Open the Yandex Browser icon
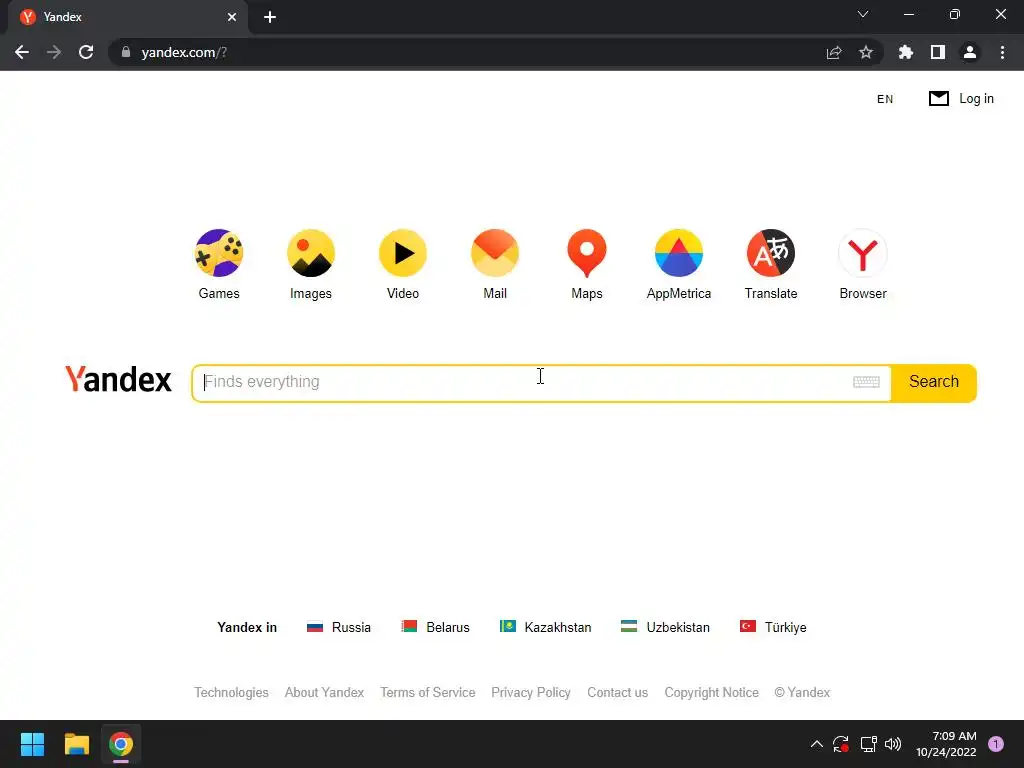The image size is (1024, 768). pyautogui.click(x=863, y=253)
